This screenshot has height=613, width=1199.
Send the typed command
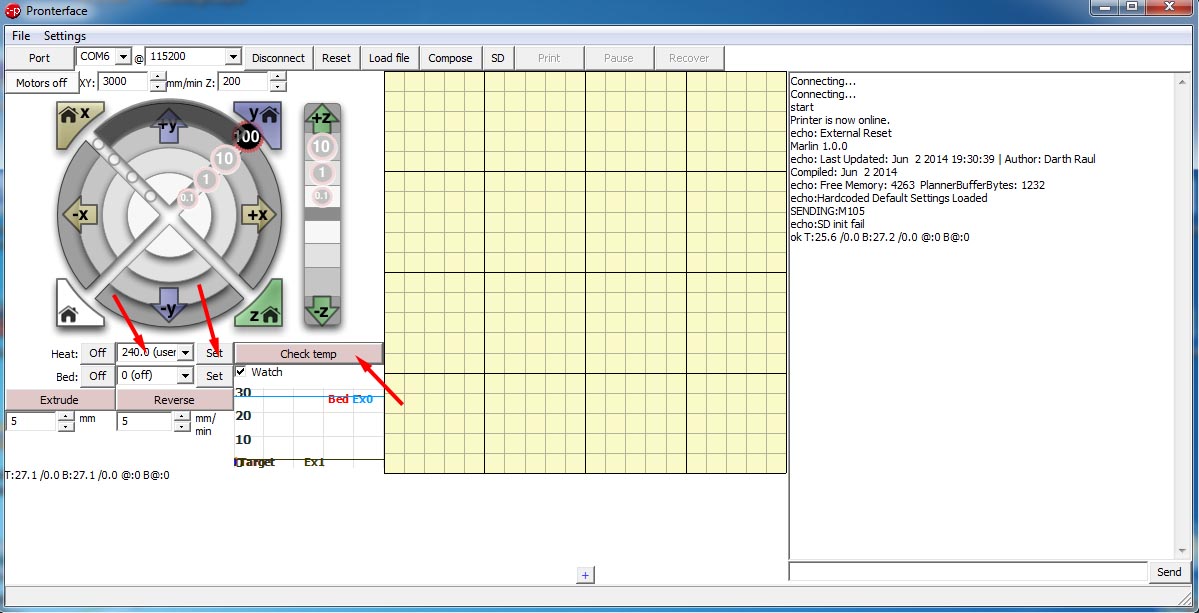(x=1168, y=572)
